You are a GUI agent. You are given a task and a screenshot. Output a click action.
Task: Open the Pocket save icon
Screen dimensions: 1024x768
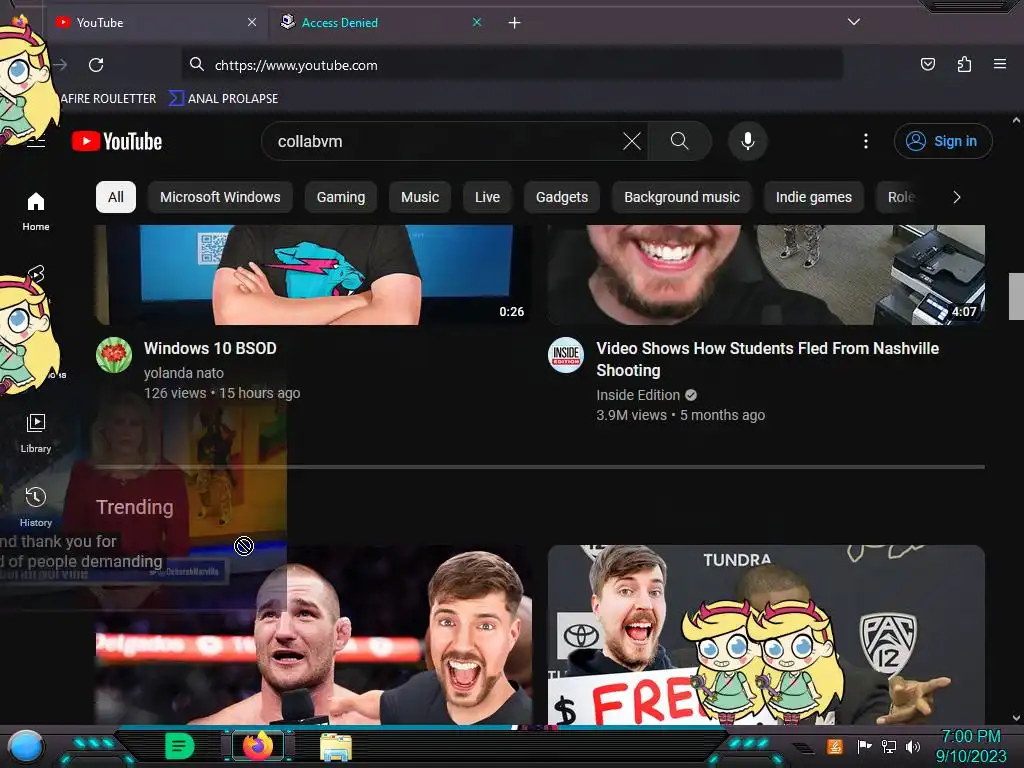927,64
